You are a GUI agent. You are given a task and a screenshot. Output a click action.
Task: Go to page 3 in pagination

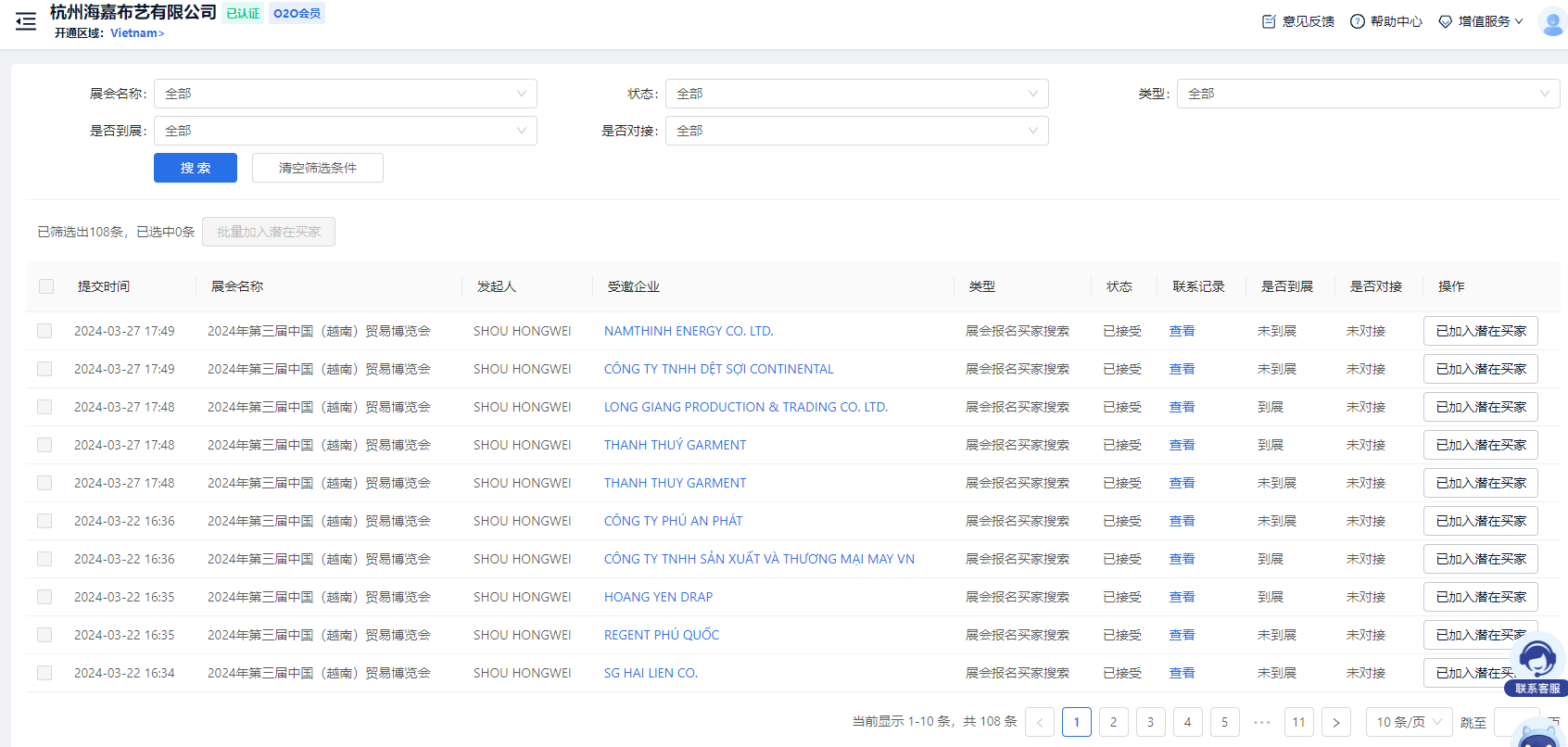point(1150,722)
